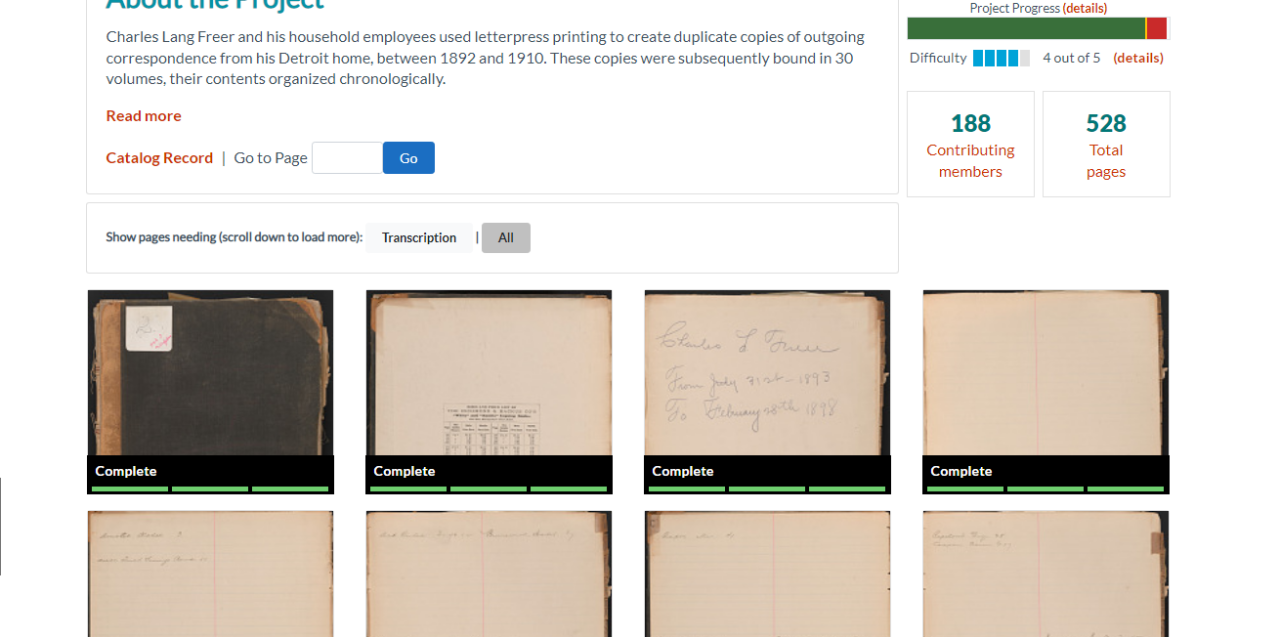
Task: Open the Read more link
Action: tap(143, 115)
